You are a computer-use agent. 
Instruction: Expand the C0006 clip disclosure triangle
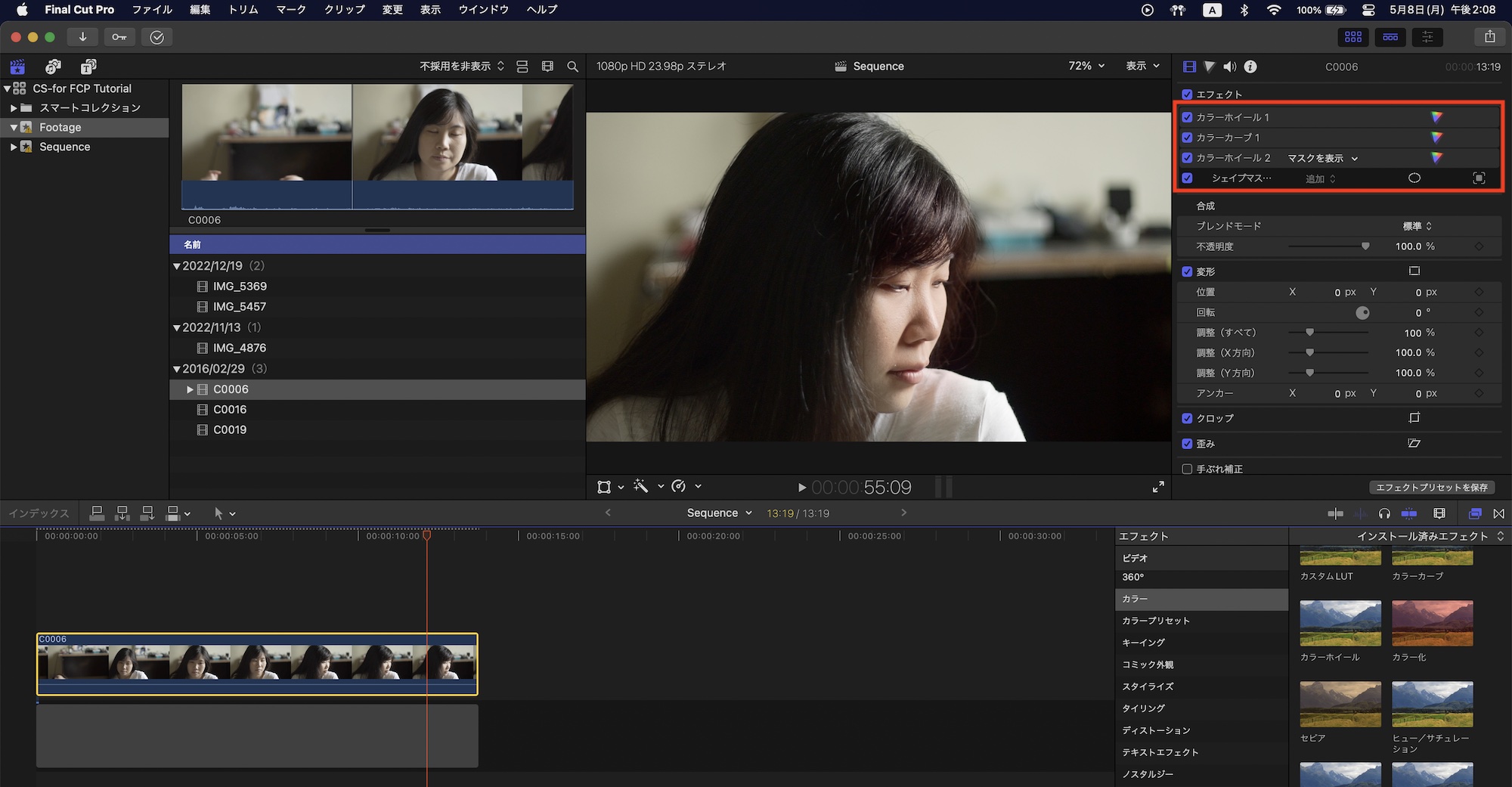click(x=190, y=389)
